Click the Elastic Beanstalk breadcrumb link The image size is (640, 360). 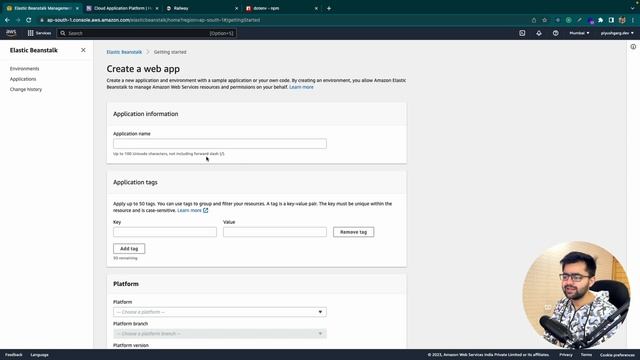124,52
